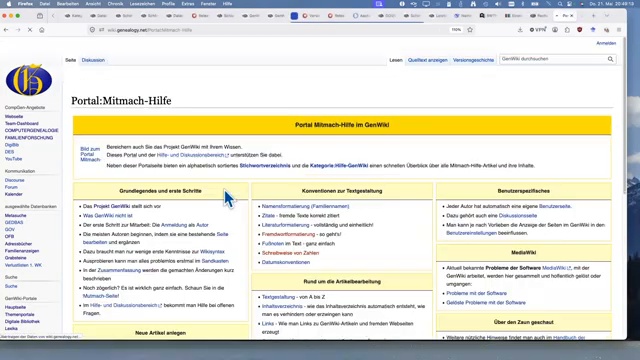Open Team-Dashboard in the sidebar
The image size is (640, 360).
click(x=22, y=123)
